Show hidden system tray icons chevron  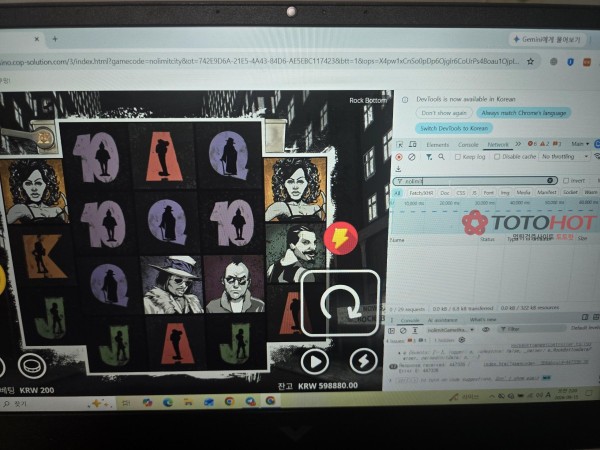pyautogui.click(x=492, y=396)
